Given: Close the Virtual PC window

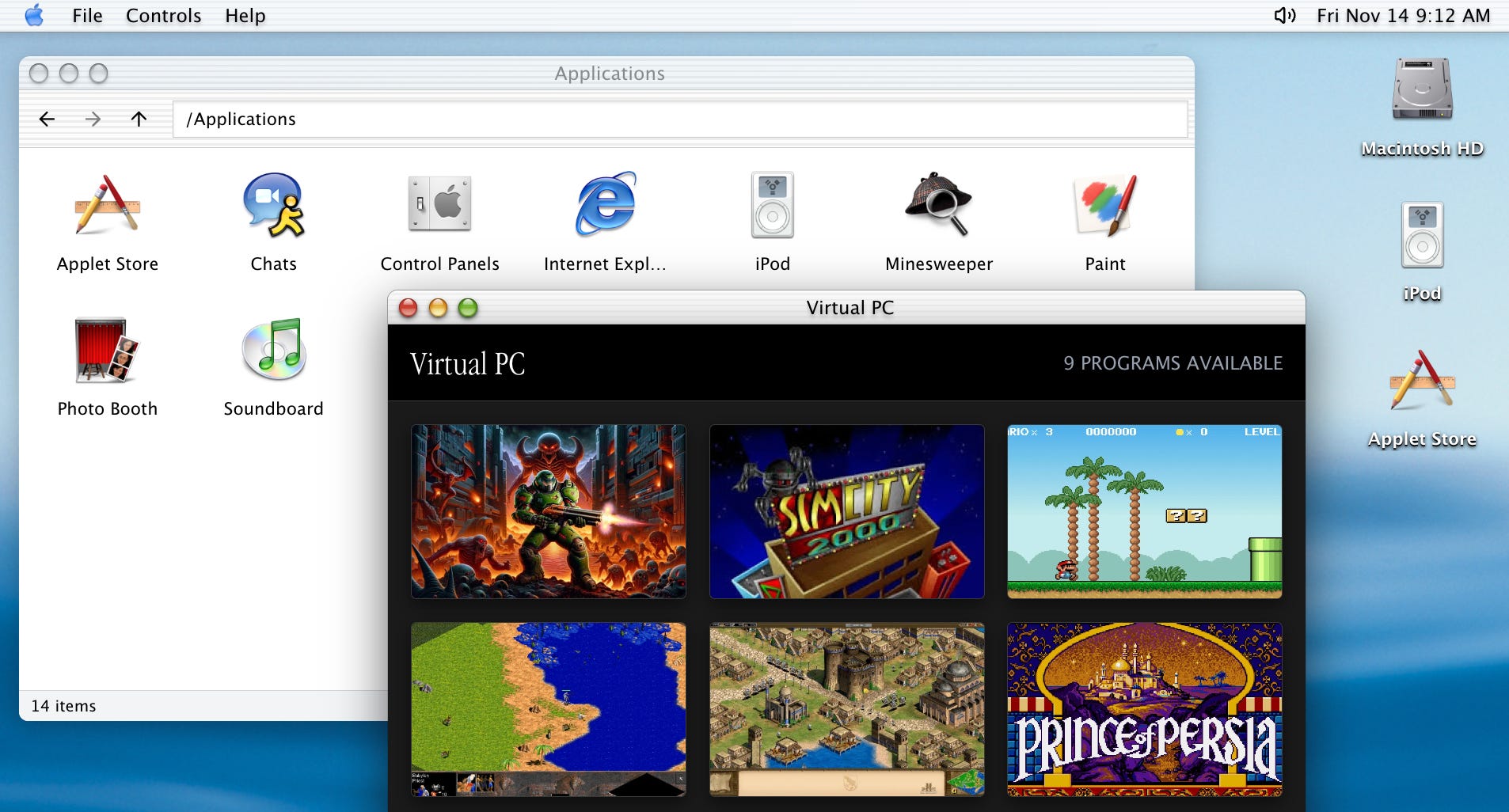Looking at the screenshot, I should tap(408, 308).
